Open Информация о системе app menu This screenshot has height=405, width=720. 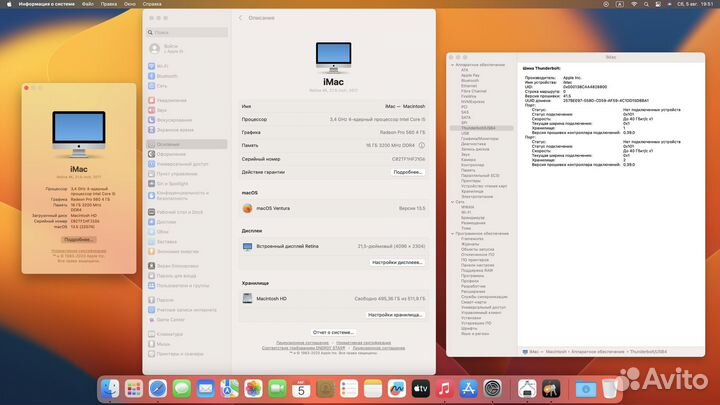(x=46, y=4)
